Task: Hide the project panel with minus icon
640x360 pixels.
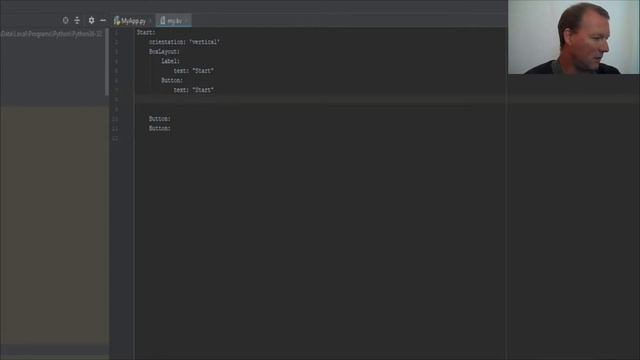Action: [x=103, y=20]
